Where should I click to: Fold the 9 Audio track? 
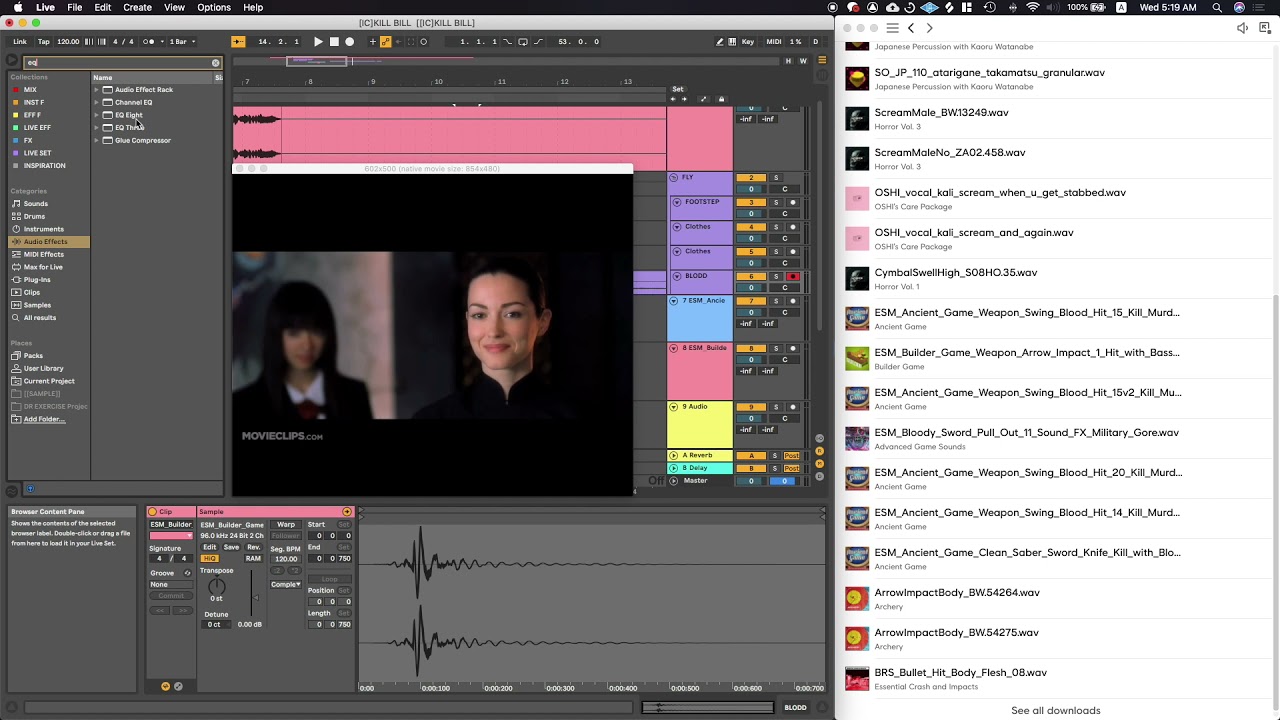click(x=673, y=407)
